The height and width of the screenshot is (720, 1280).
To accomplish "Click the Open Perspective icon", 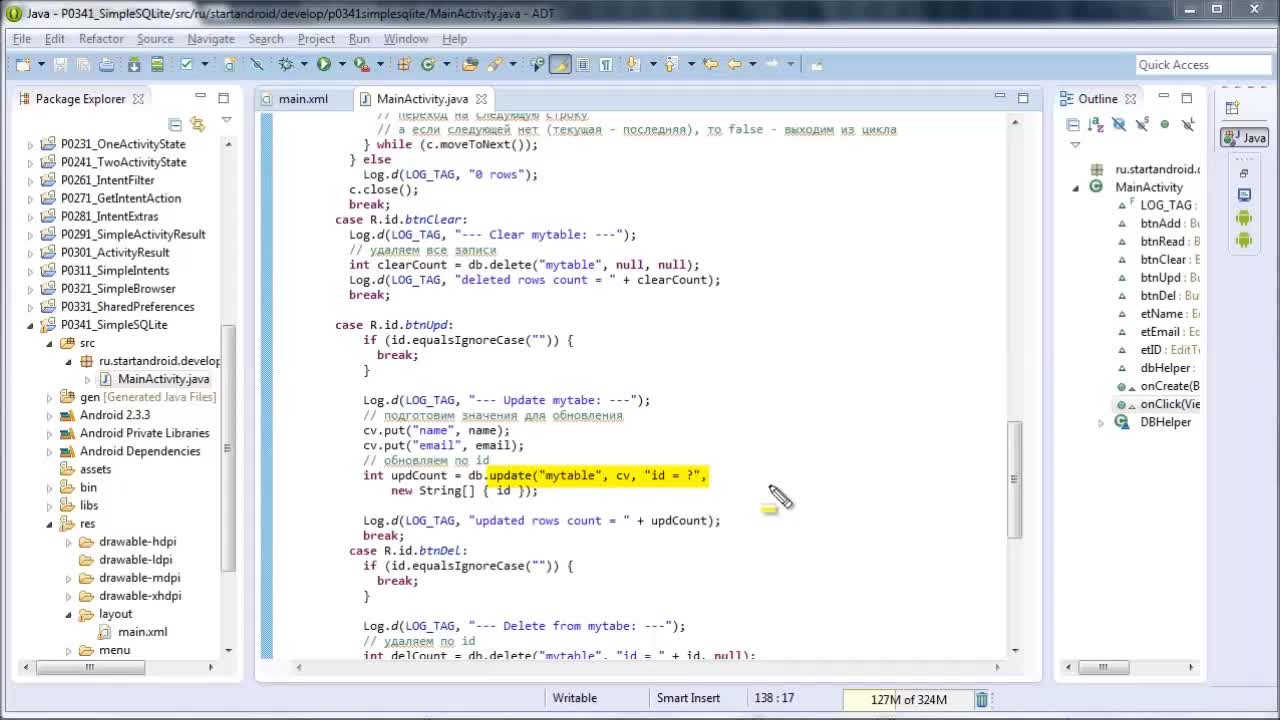I will pos(1232,108).
